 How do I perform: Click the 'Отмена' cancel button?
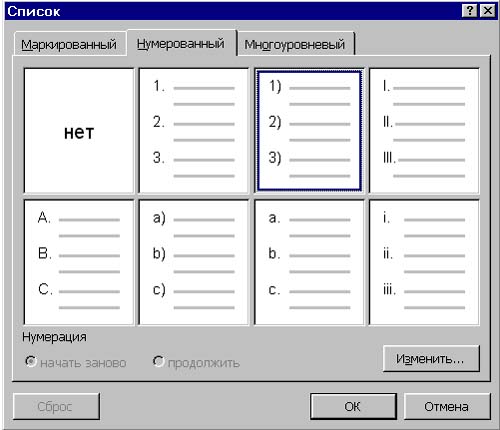(447, 406)
